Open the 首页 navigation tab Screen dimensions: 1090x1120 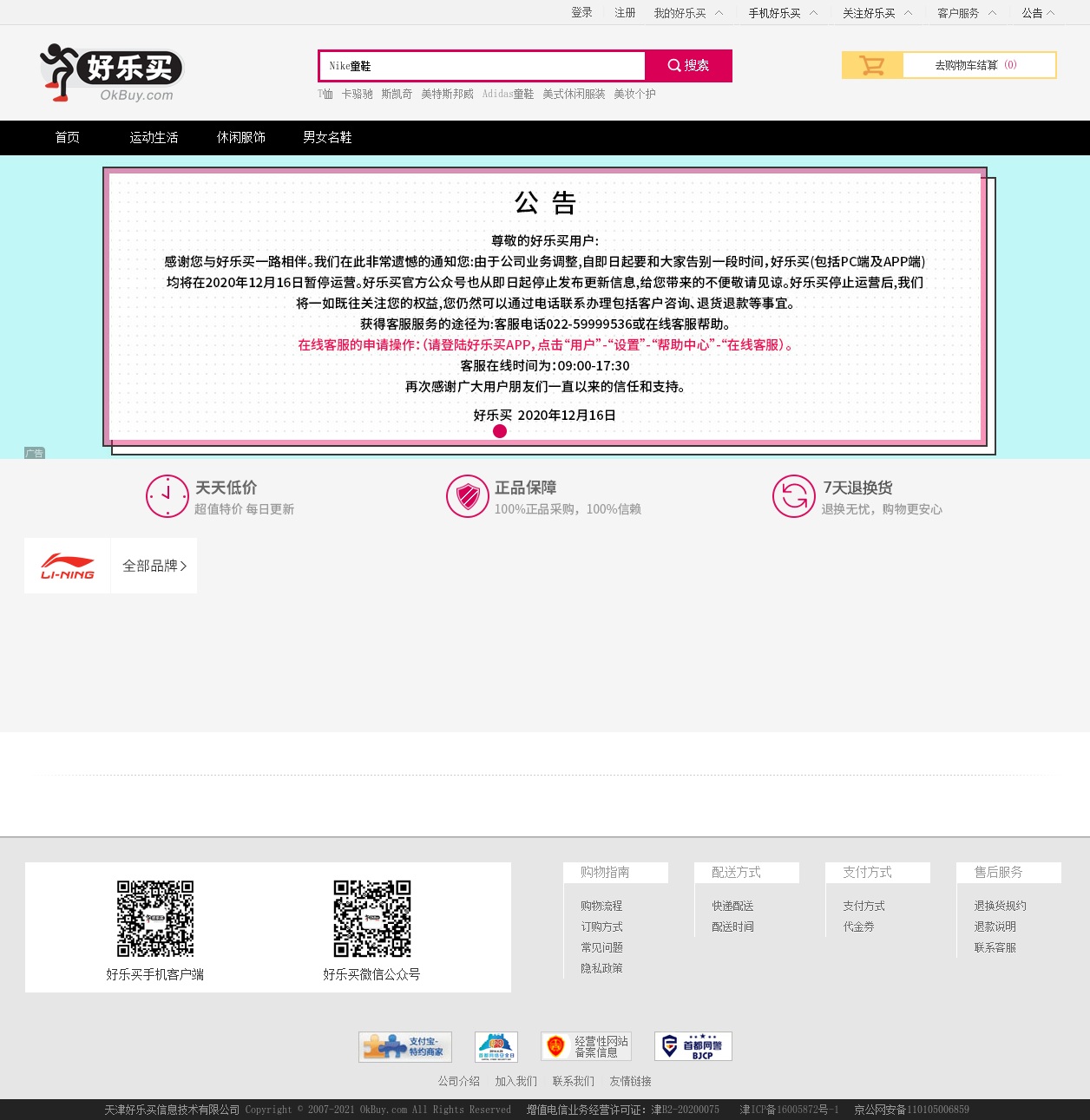[68, 137]
